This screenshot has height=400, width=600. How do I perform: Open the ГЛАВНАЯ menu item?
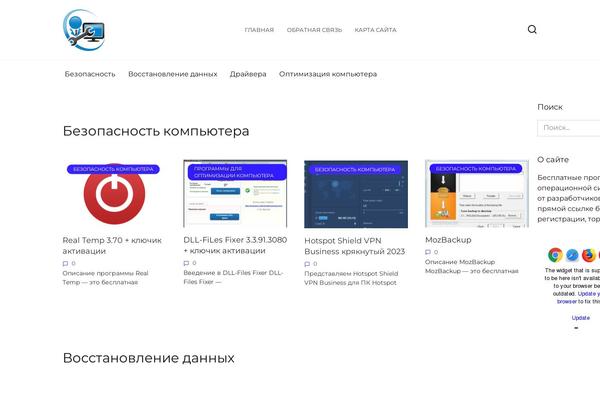[259, 30]
